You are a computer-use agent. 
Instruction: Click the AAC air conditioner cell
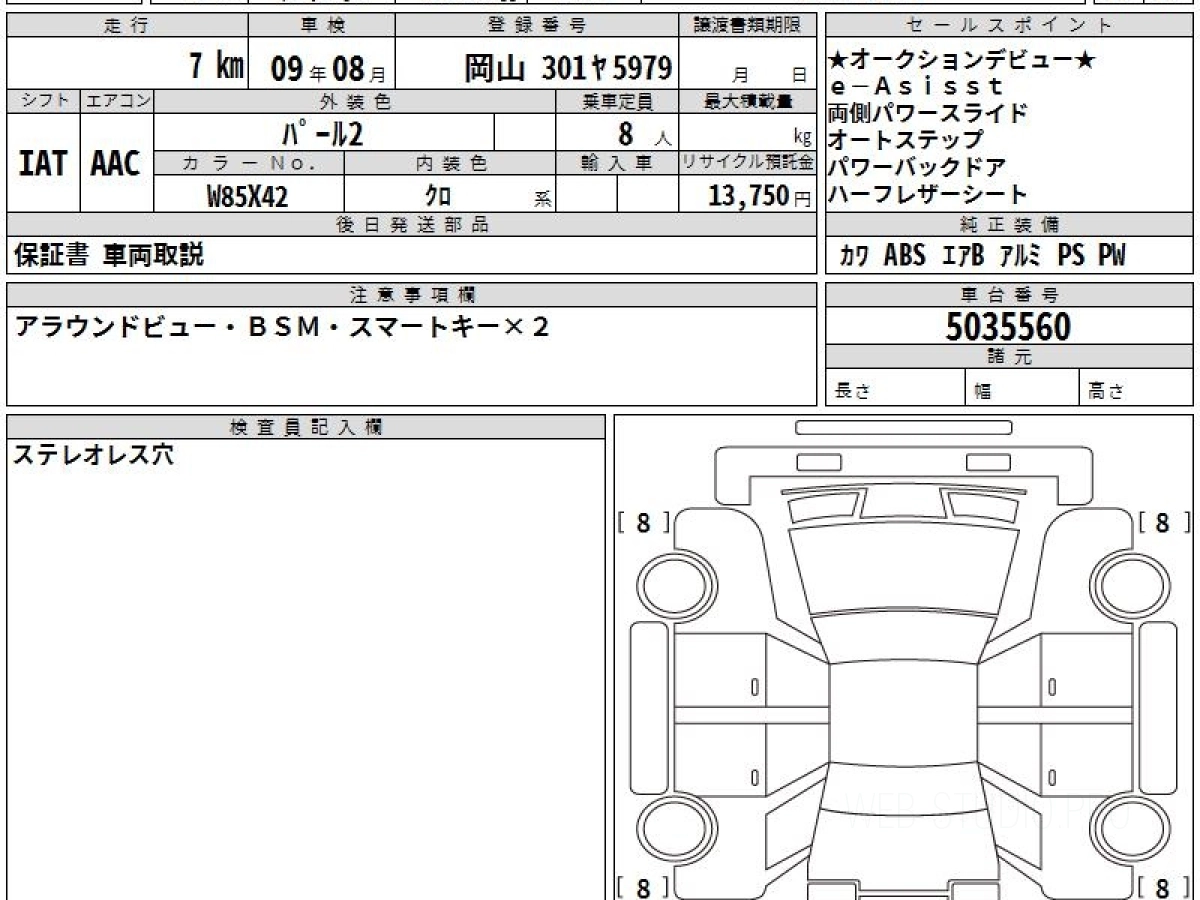[x=116, y=164]
